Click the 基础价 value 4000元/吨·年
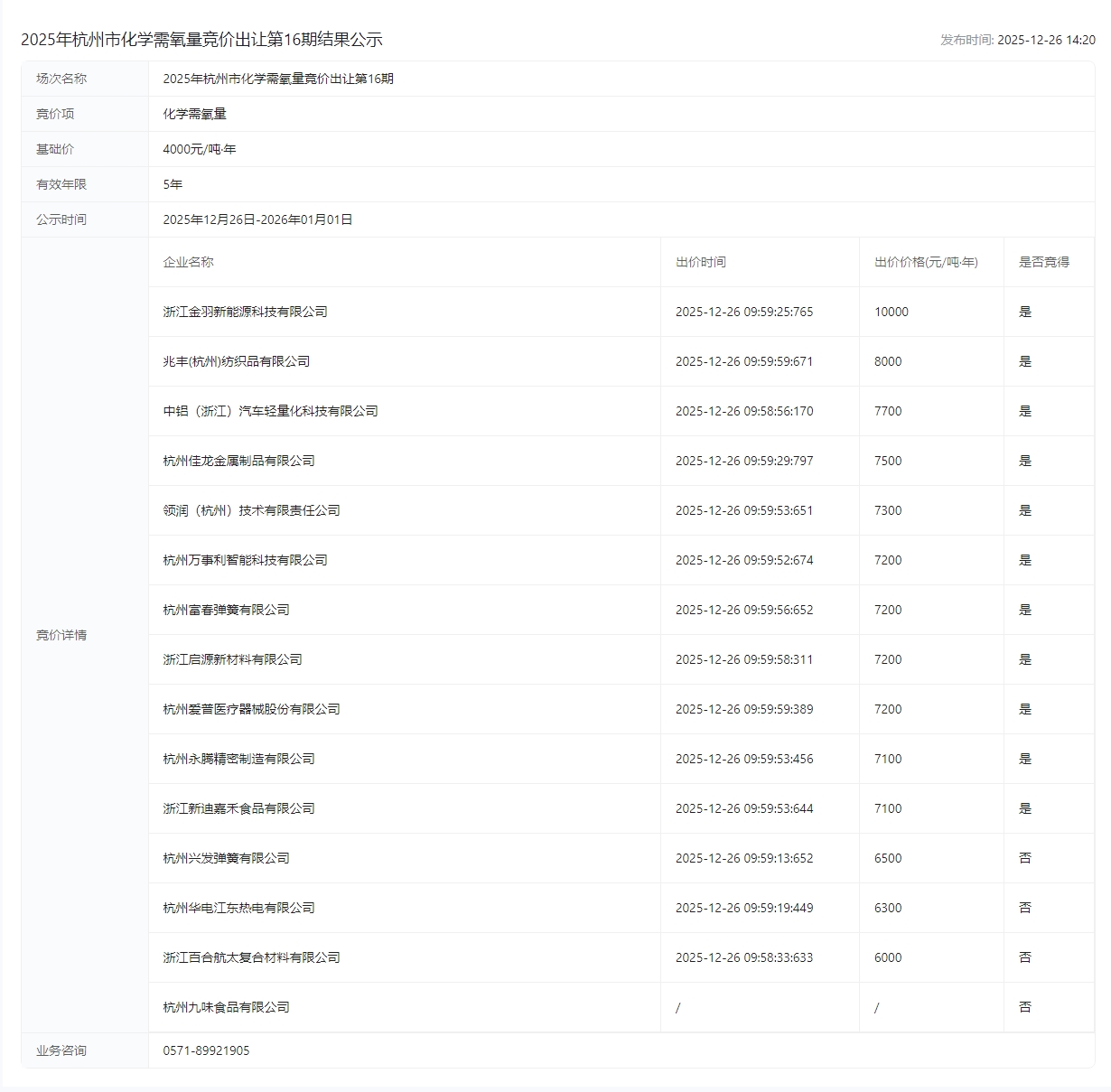The height and width of the screenshot is (1092, 1111). (x=199, y=149)
